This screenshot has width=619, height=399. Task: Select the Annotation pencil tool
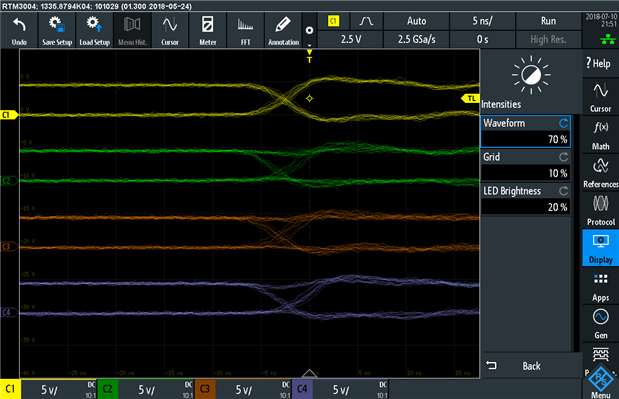pos(283,30)
